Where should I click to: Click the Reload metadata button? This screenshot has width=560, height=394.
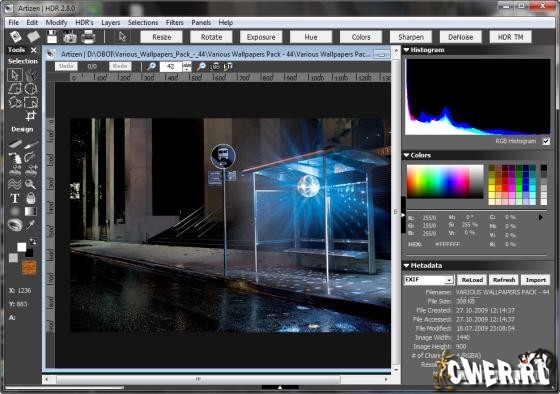point(472,280)
